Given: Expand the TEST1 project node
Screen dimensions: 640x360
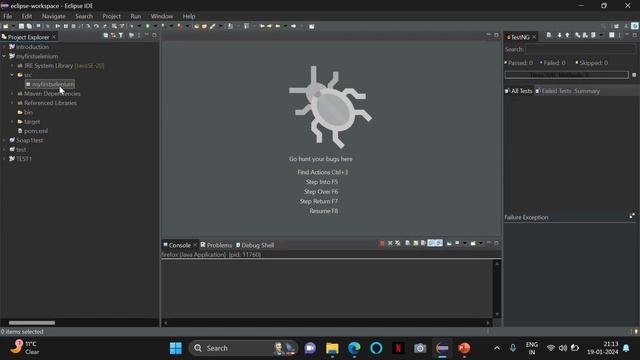Looking at the screenshot, I should (4, 159).
